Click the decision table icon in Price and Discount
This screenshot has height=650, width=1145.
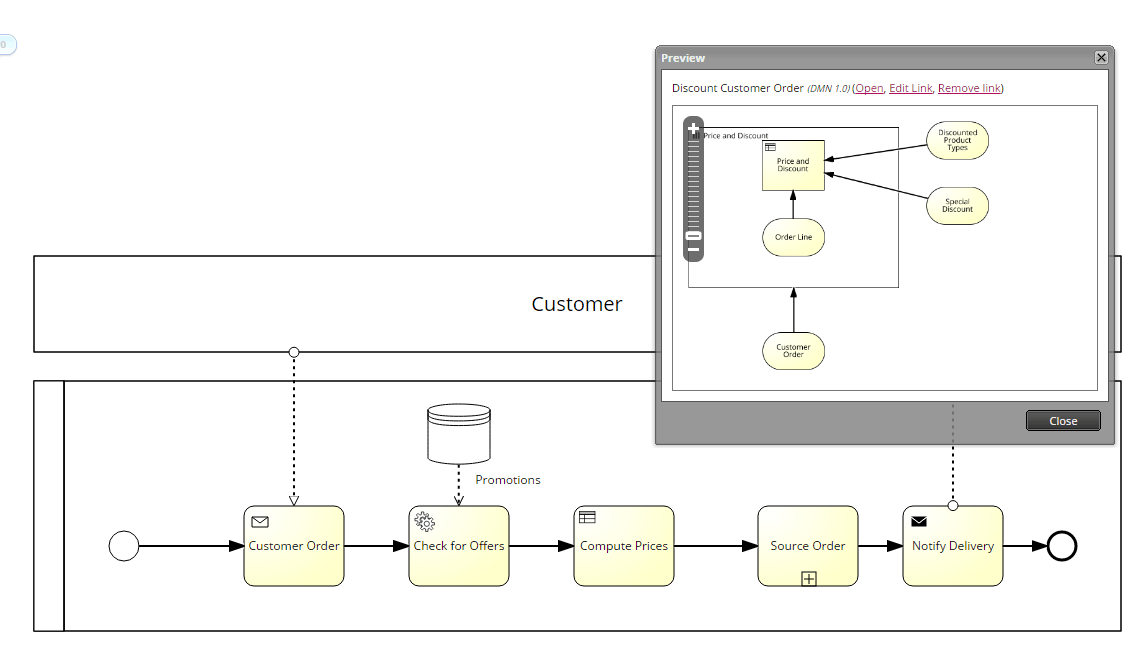coord(770,147)
